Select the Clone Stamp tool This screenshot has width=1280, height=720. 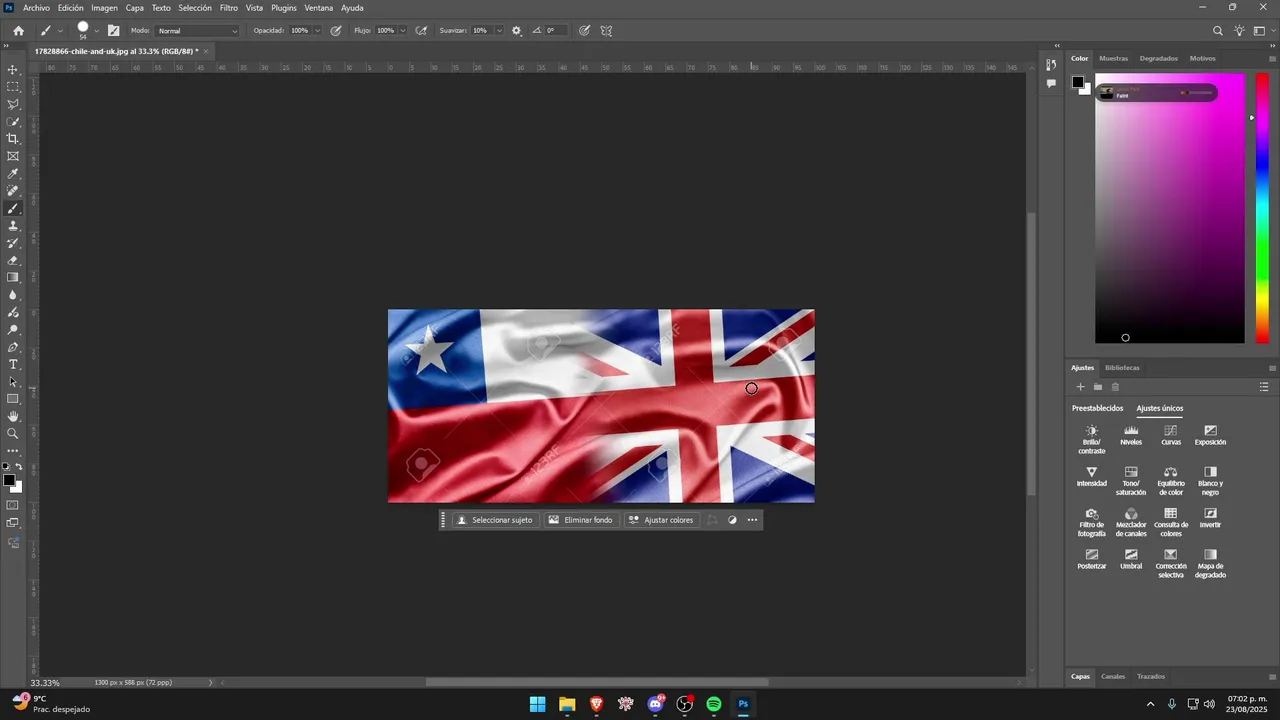point(13,226)
